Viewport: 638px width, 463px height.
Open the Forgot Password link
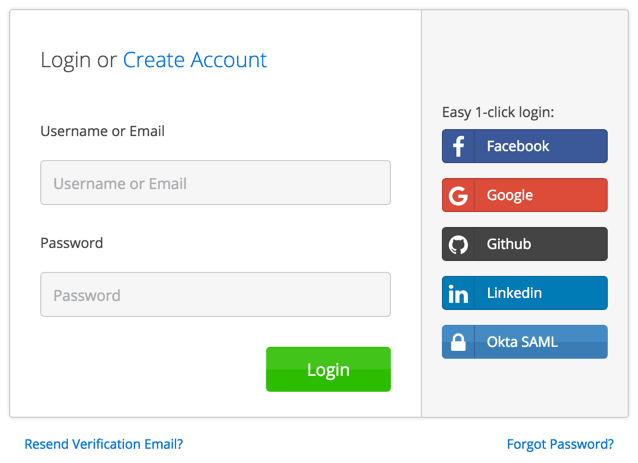[560, 444]
